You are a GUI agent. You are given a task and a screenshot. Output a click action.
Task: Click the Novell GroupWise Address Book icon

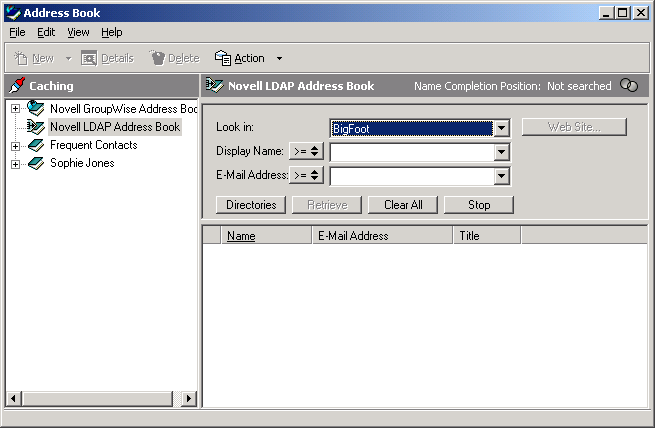[x=36, y=109]
